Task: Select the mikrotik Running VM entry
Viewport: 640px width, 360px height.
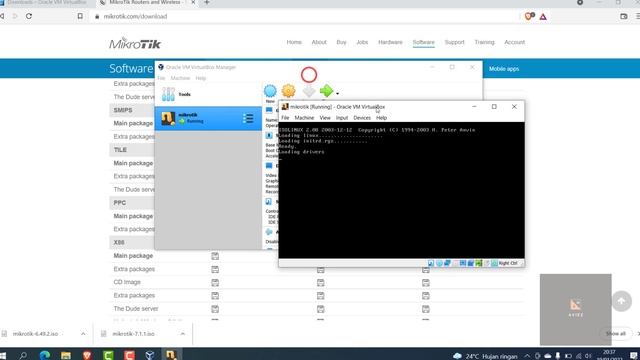Action: coord(208,118)
